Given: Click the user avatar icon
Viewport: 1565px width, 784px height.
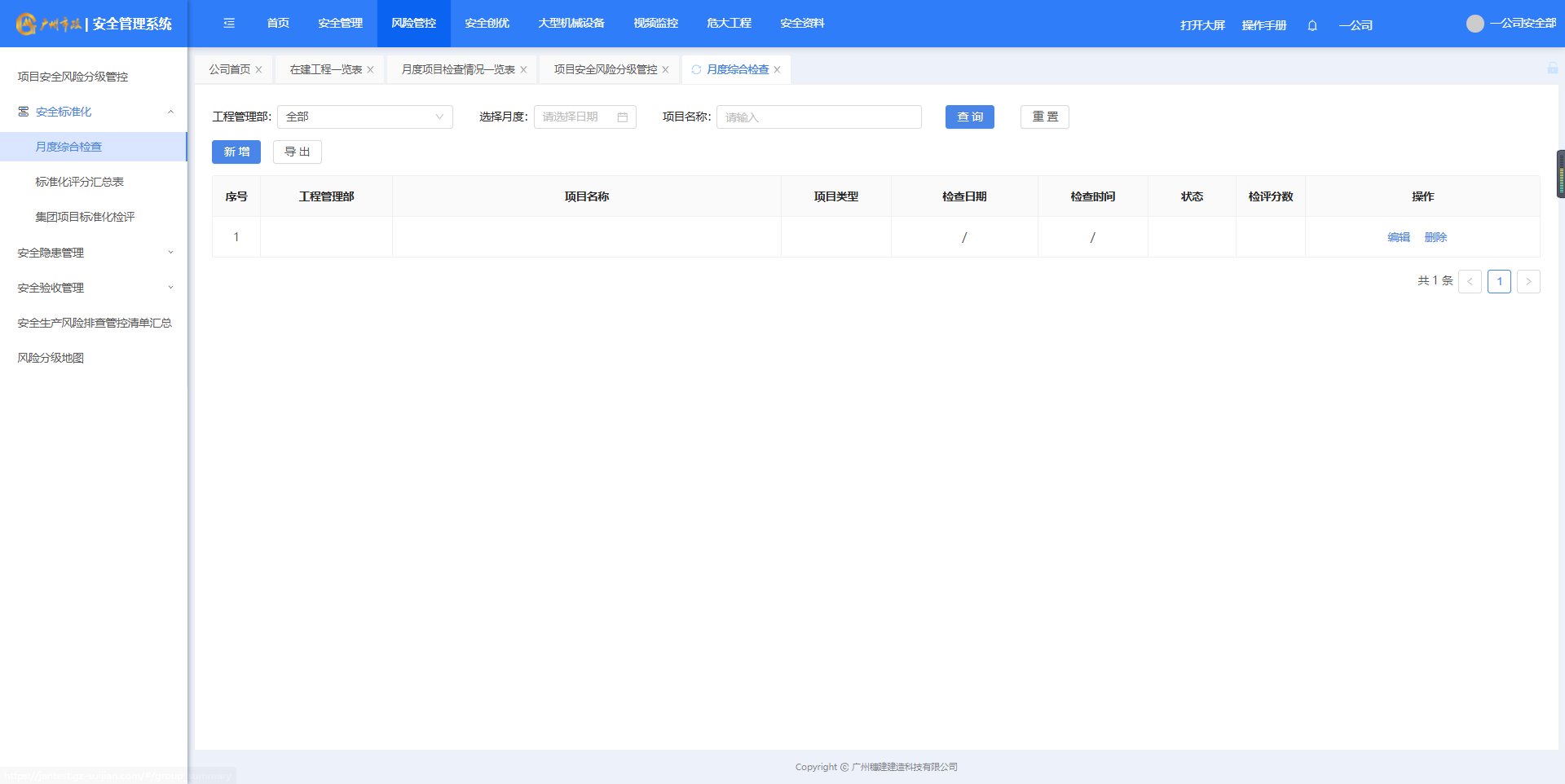Looking at the screenshot, I should [1475, 24].
